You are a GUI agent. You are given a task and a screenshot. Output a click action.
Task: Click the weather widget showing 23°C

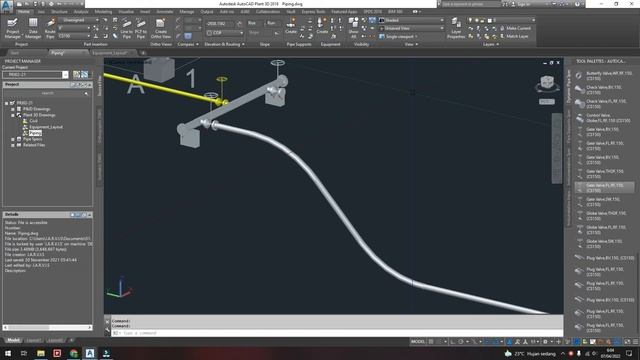pyautogui.click(x=530, y=353)
